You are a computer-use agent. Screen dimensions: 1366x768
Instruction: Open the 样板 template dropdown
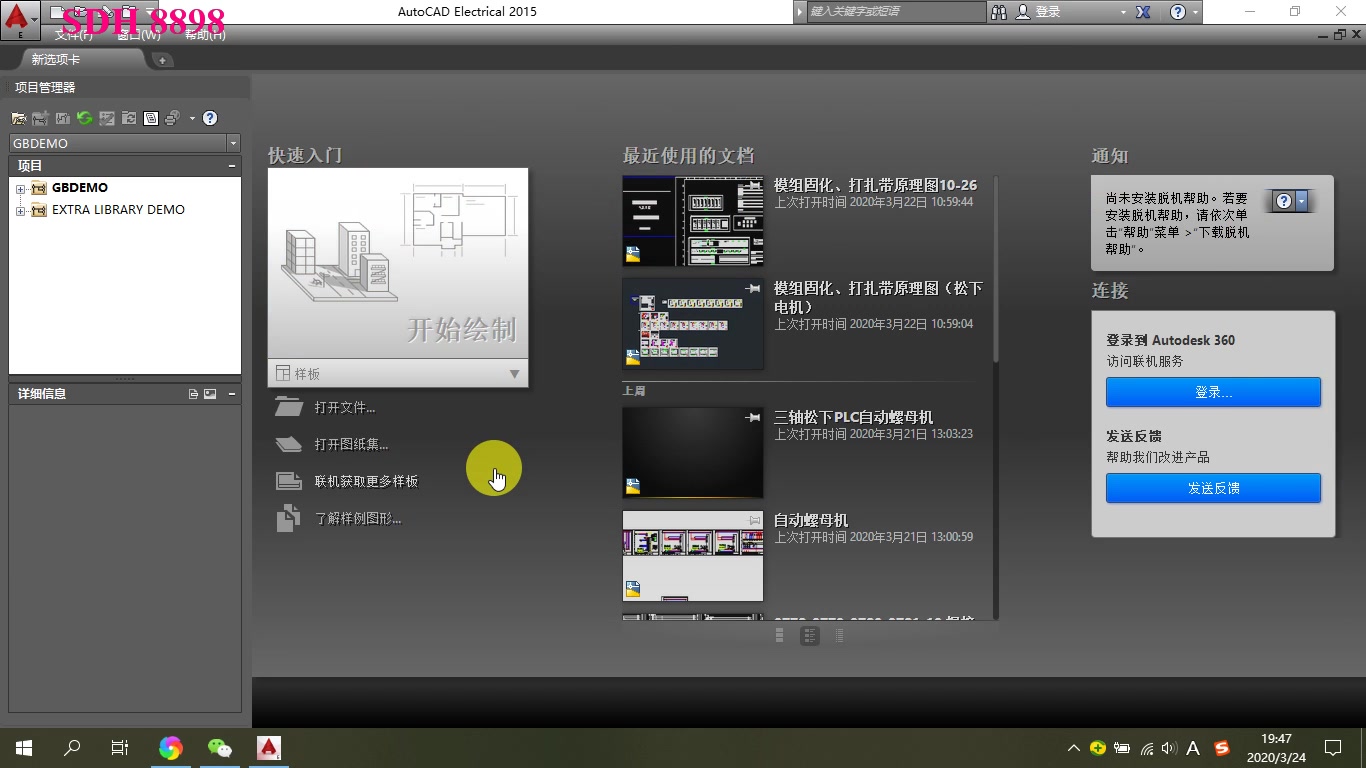point(514,374)
